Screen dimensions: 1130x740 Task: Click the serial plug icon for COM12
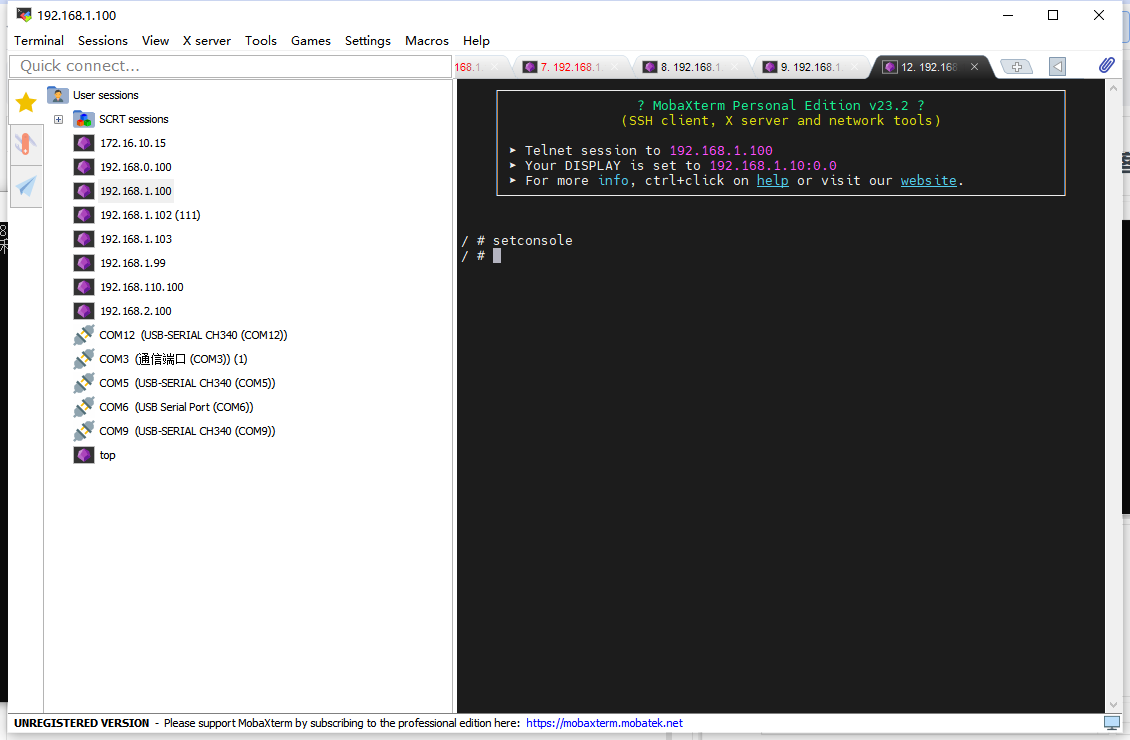coord(84,335)
